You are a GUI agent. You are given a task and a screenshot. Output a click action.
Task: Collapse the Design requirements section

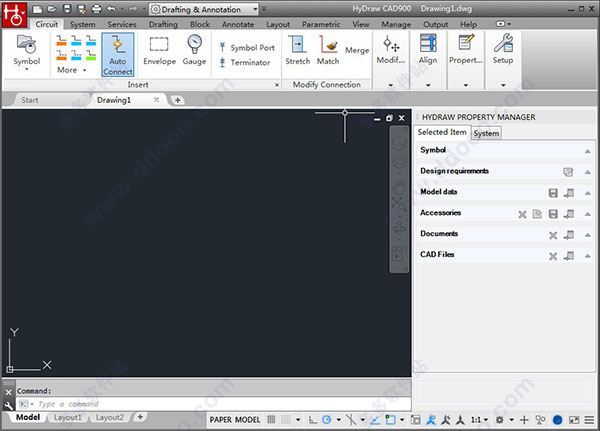587,172
